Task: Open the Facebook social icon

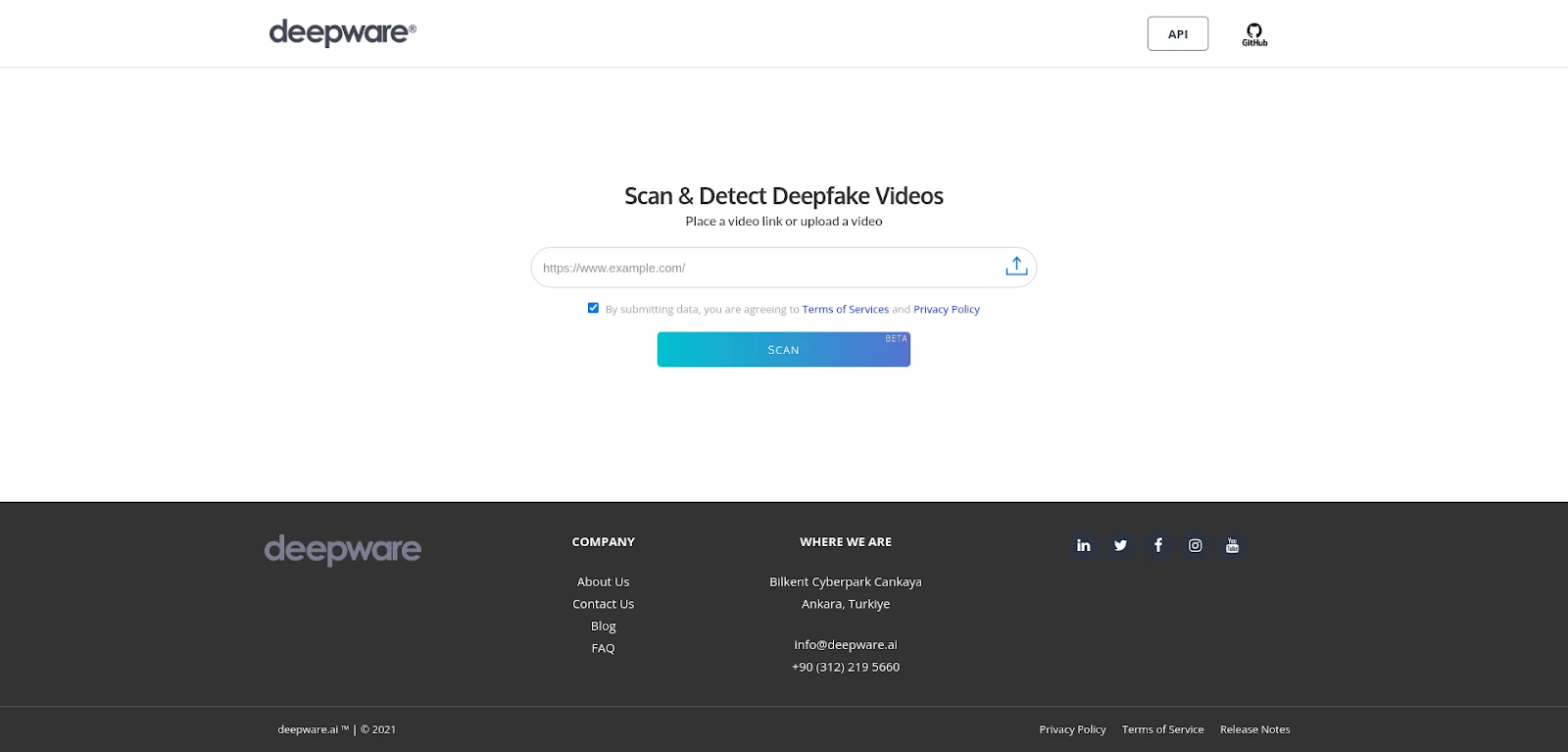Action: point(1157,545)
